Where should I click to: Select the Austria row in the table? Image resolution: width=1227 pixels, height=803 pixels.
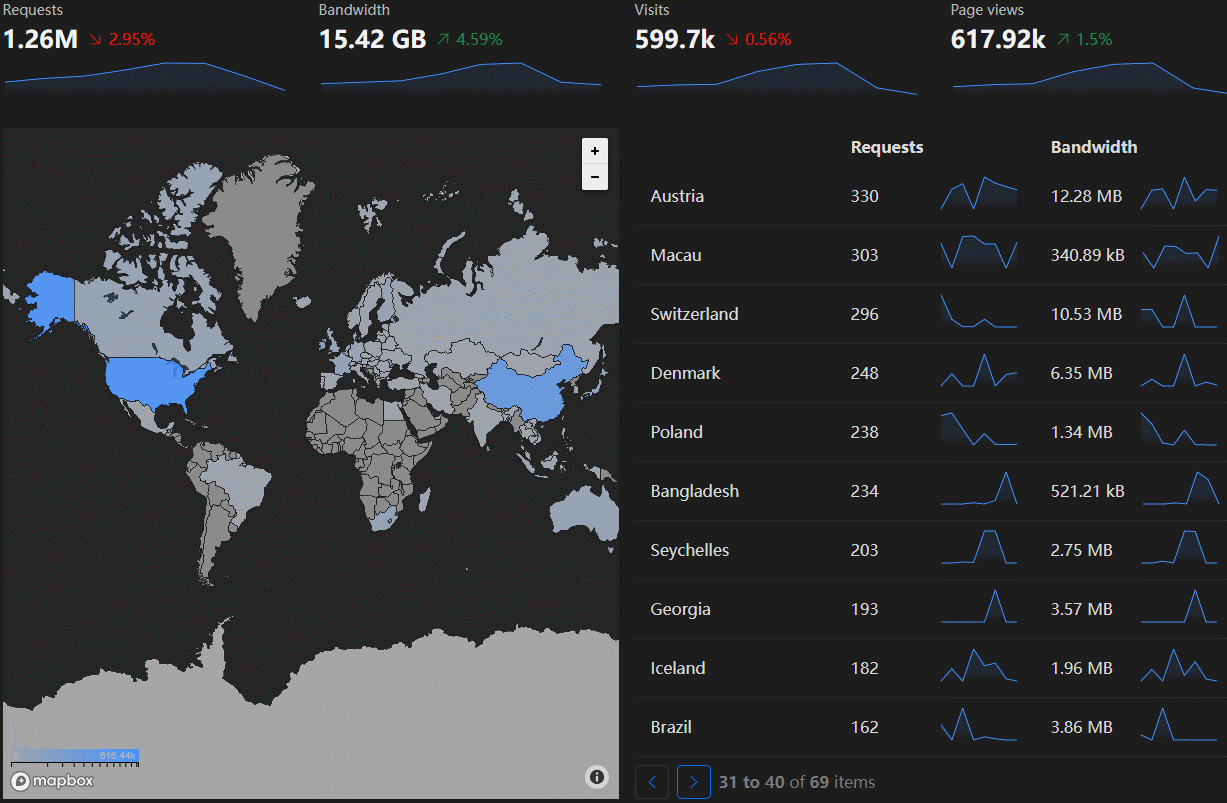(677, 197)
